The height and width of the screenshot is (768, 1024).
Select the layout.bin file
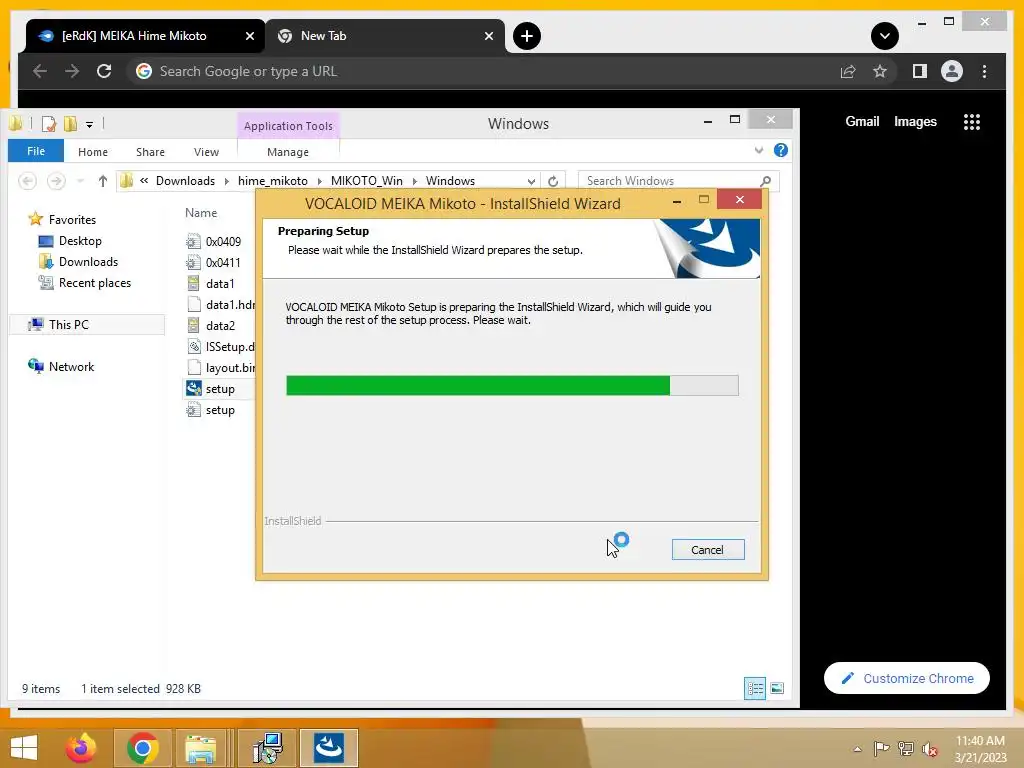pyautogui.click(x=221, y=368)
